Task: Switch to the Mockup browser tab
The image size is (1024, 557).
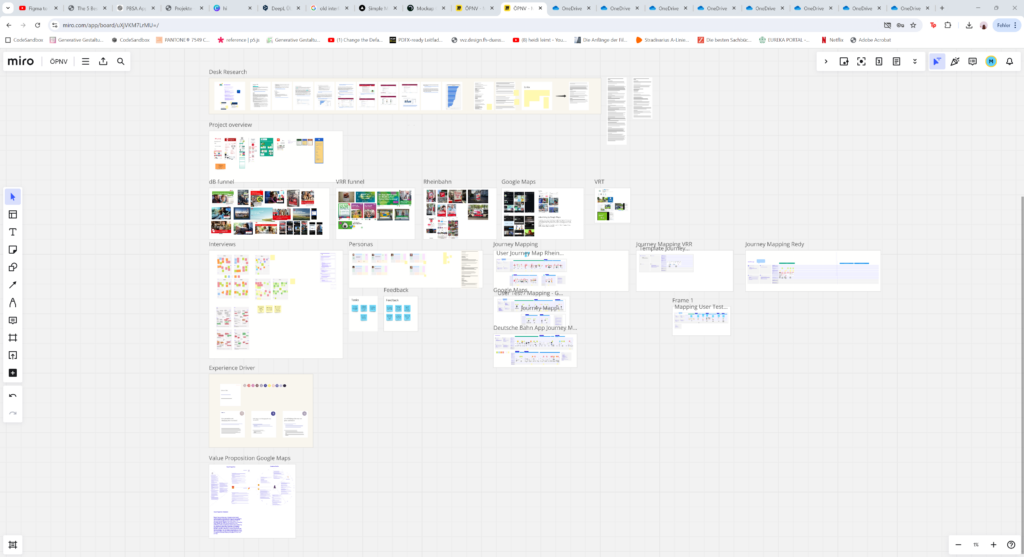Action: 426,8
